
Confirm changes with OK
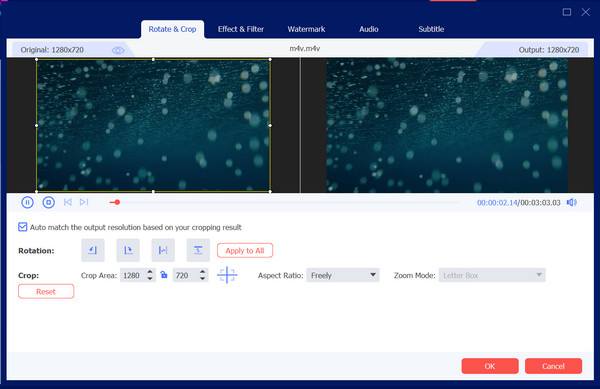(490, 366)
